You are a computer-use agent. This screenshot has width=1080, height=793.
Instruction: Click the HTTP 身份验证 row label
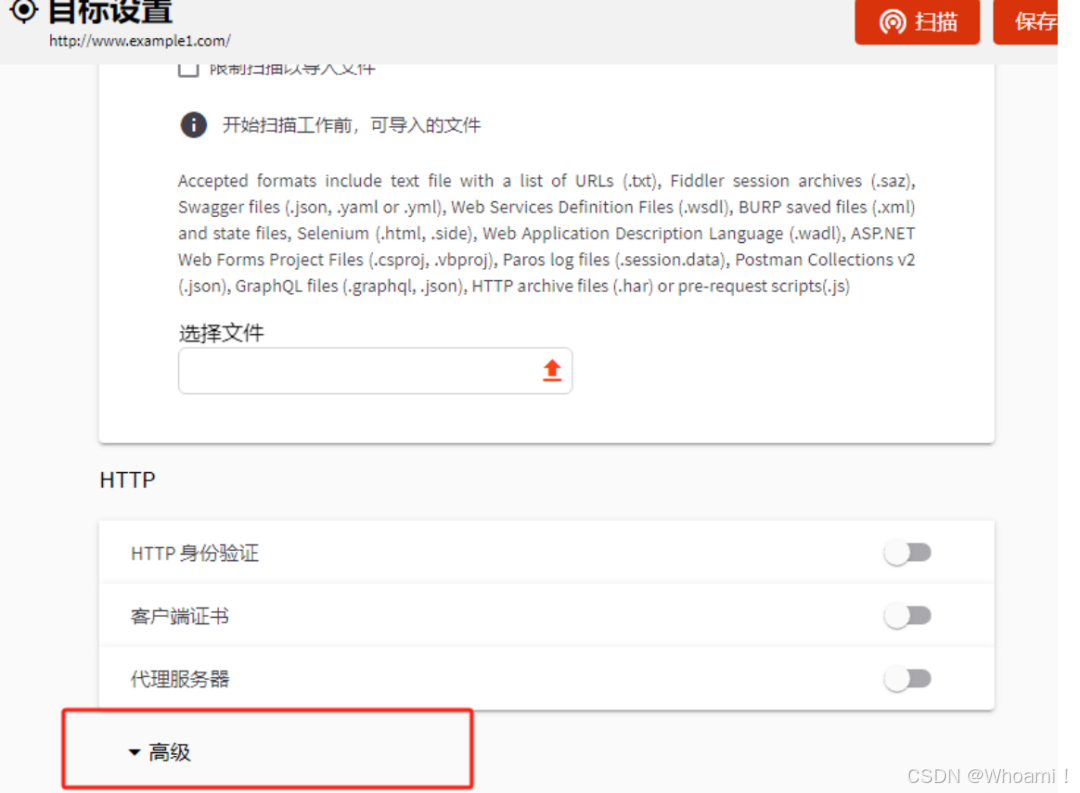click(x=195, y=553)
